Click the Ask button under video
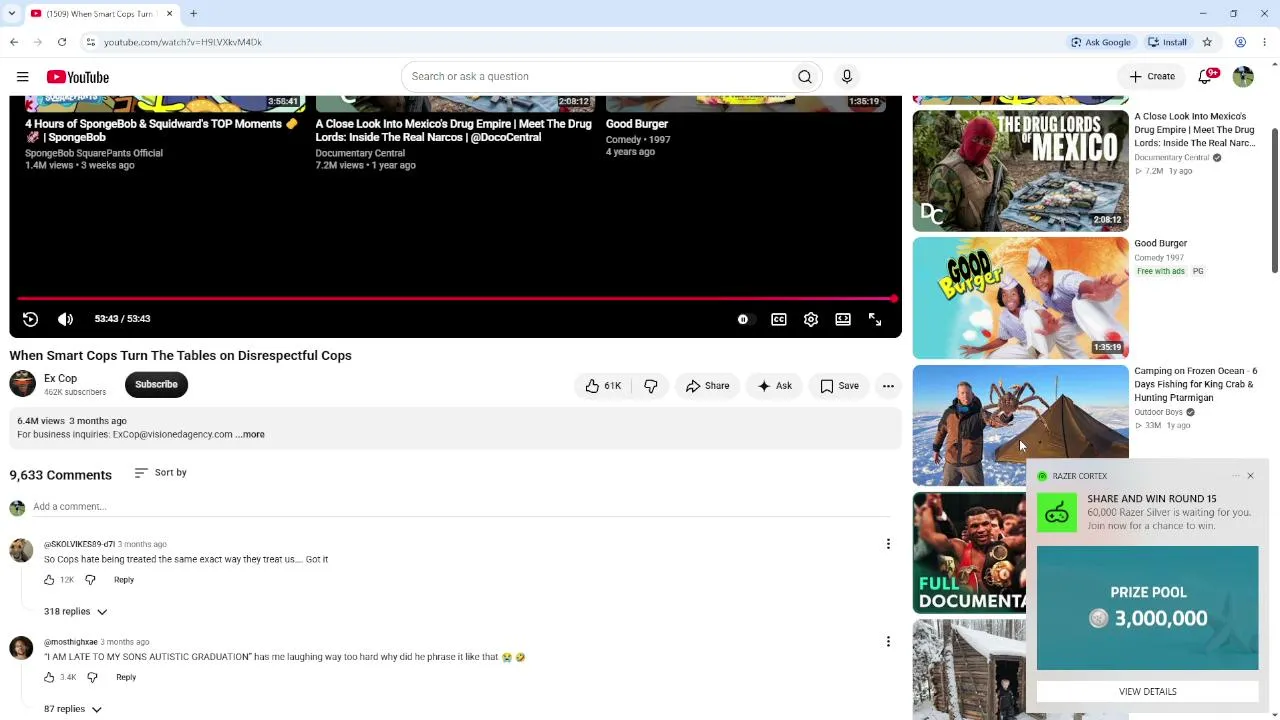Viewport: 1280px width, 720px height. [775, 386]
